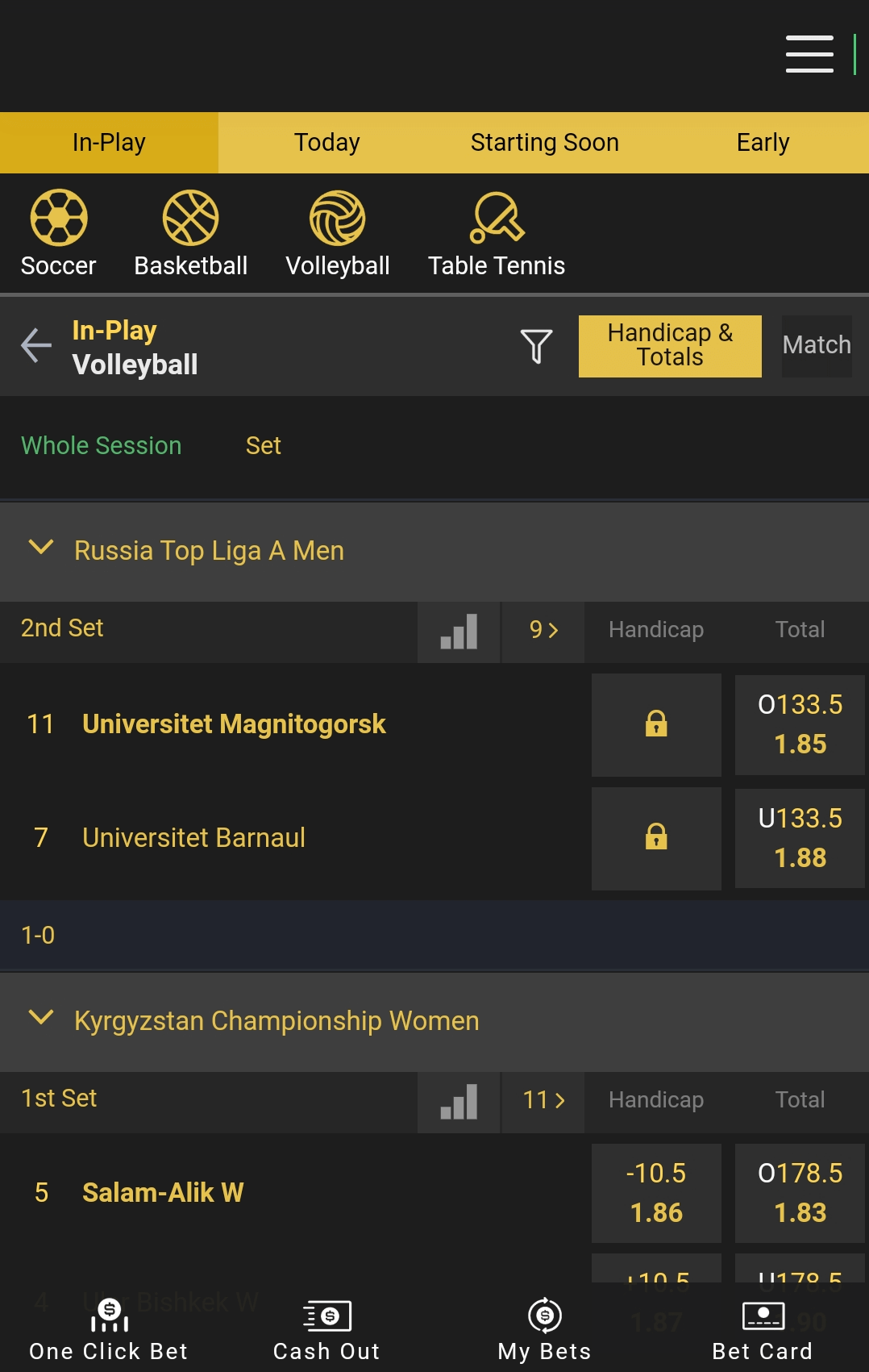
Task: Bet on Salam-Alik W handicap -10.5
Action: tap(656, 1193)
